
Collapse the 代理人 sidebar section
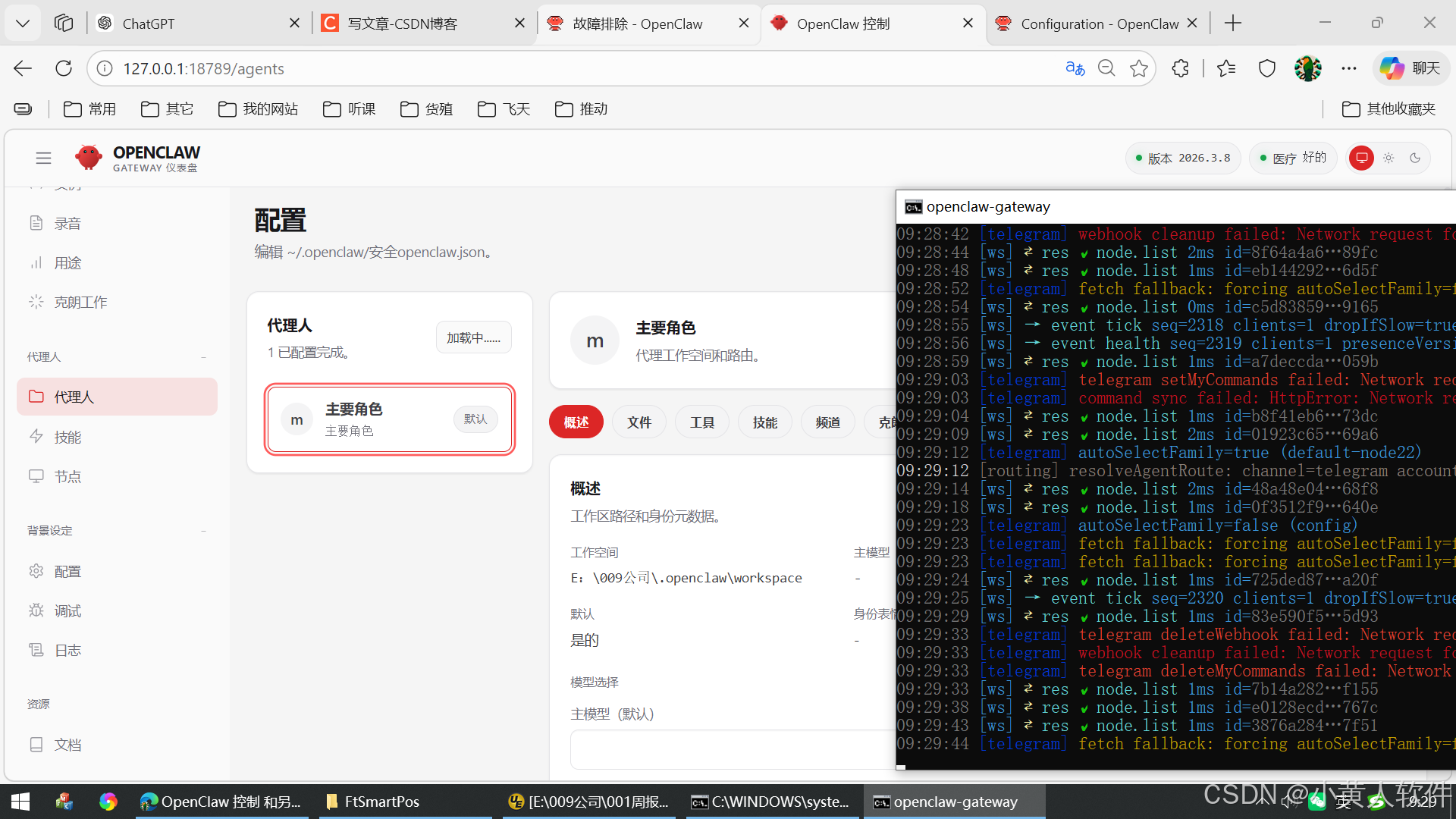(x=203, y=357)
